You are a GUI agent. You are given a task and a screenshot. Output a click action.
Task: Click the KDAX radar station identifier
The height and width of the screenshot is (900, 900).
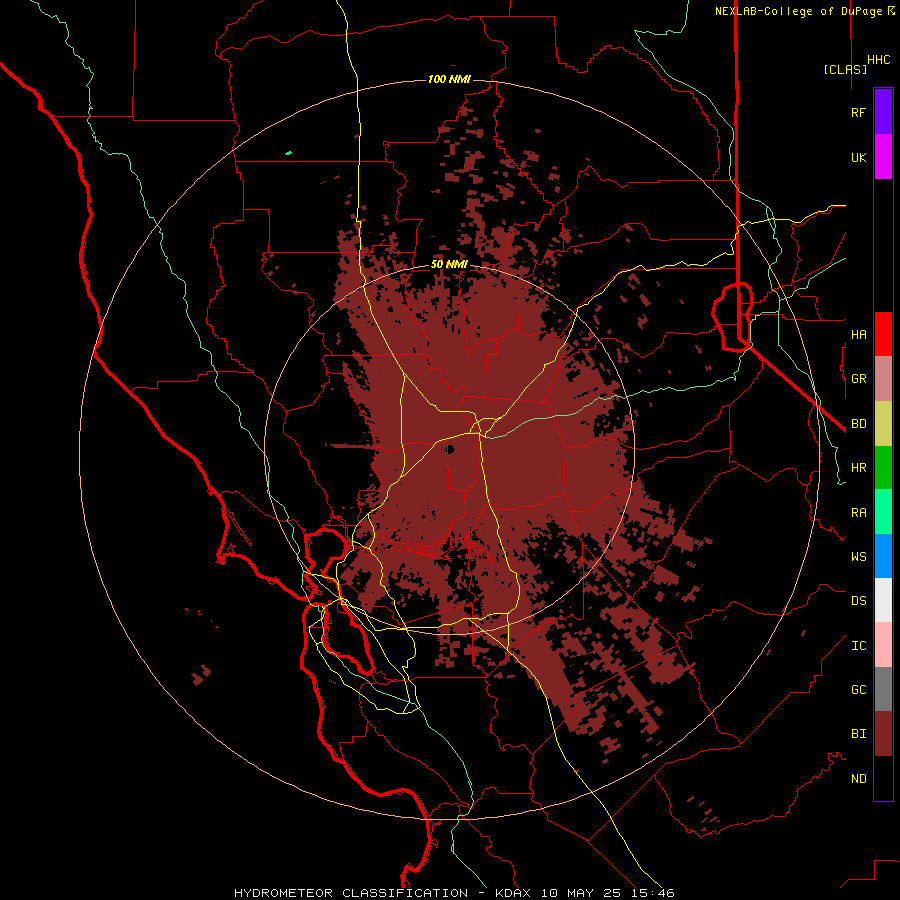click(513, 893)
